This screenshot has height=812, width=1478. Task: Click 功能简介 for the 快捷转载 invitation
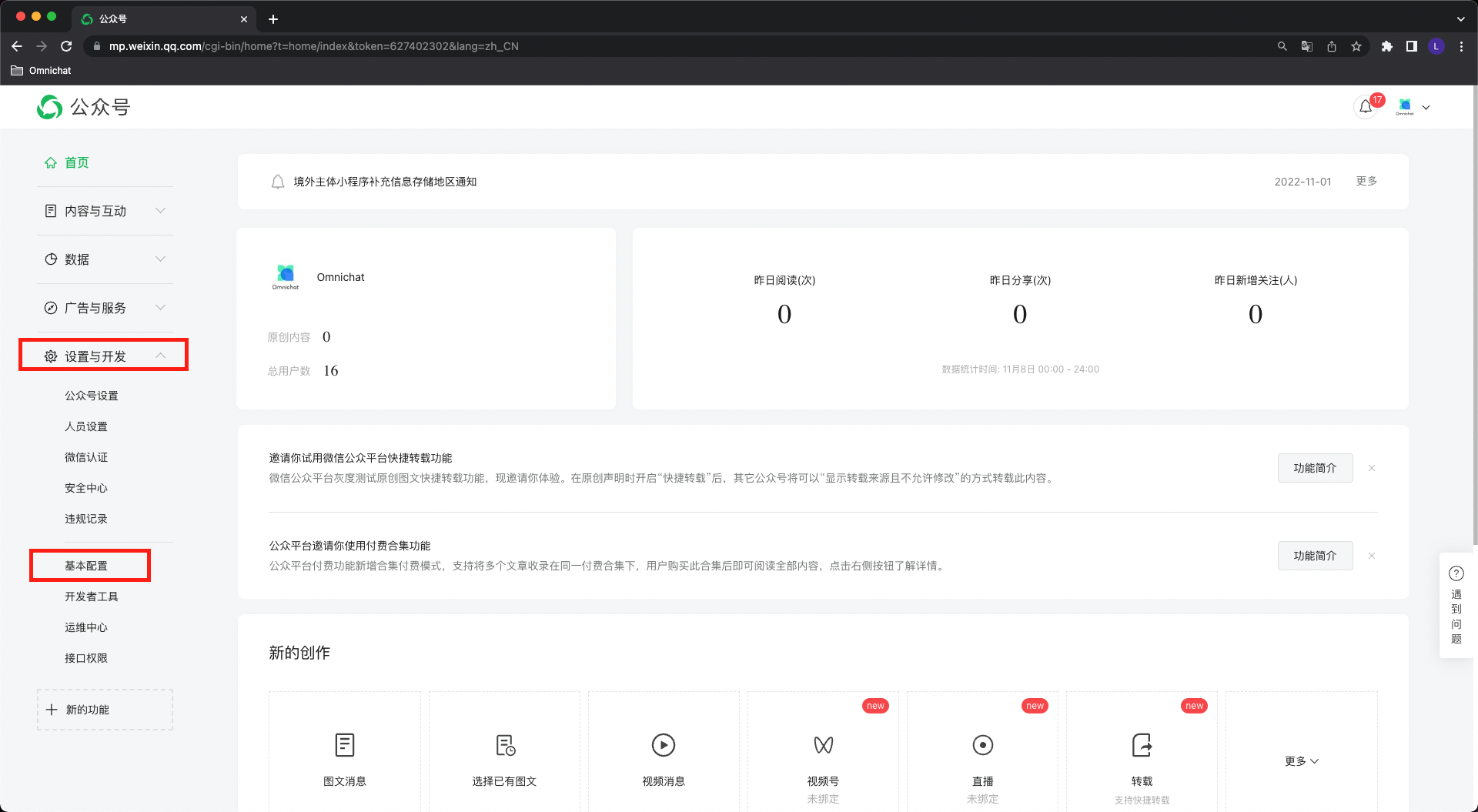pos(1315,468)
